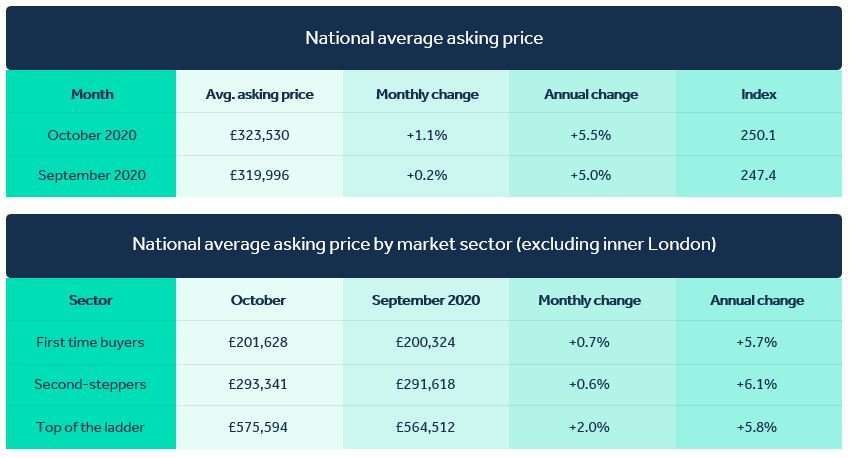Select the Second-steppers row label
The width and height of the screenshot is (849, 458).
click(90, 384)
